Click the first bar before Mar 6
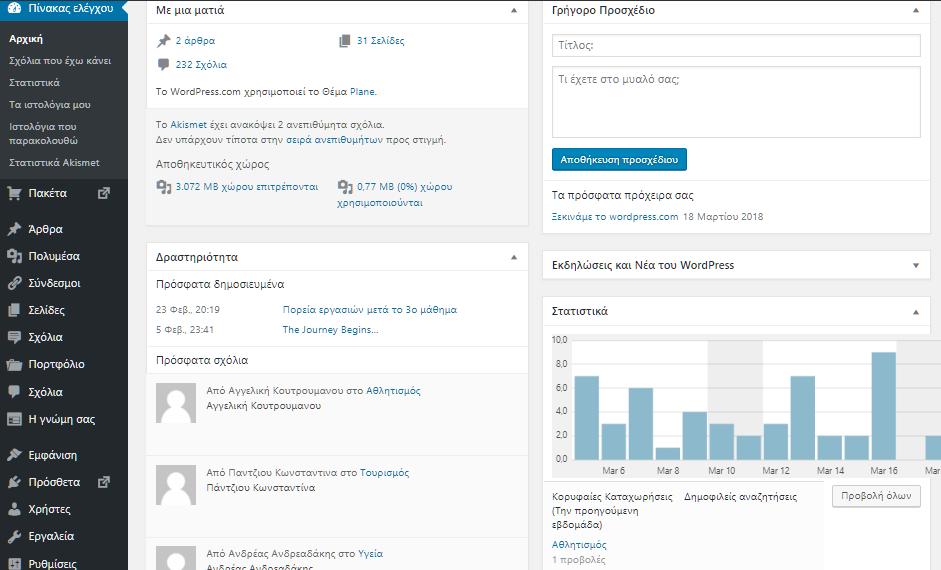Viewport: 941px width, 570px height. [586, 418]
